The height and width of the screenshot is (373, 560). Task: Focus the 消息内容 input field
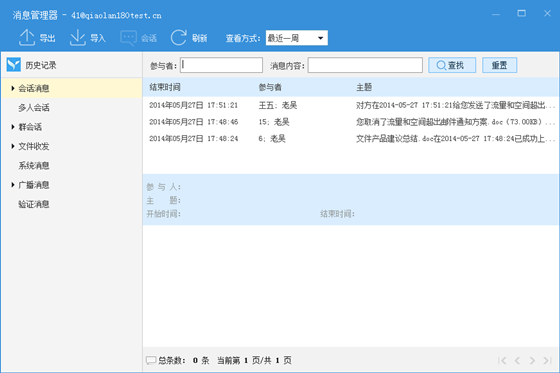point(365,65)
